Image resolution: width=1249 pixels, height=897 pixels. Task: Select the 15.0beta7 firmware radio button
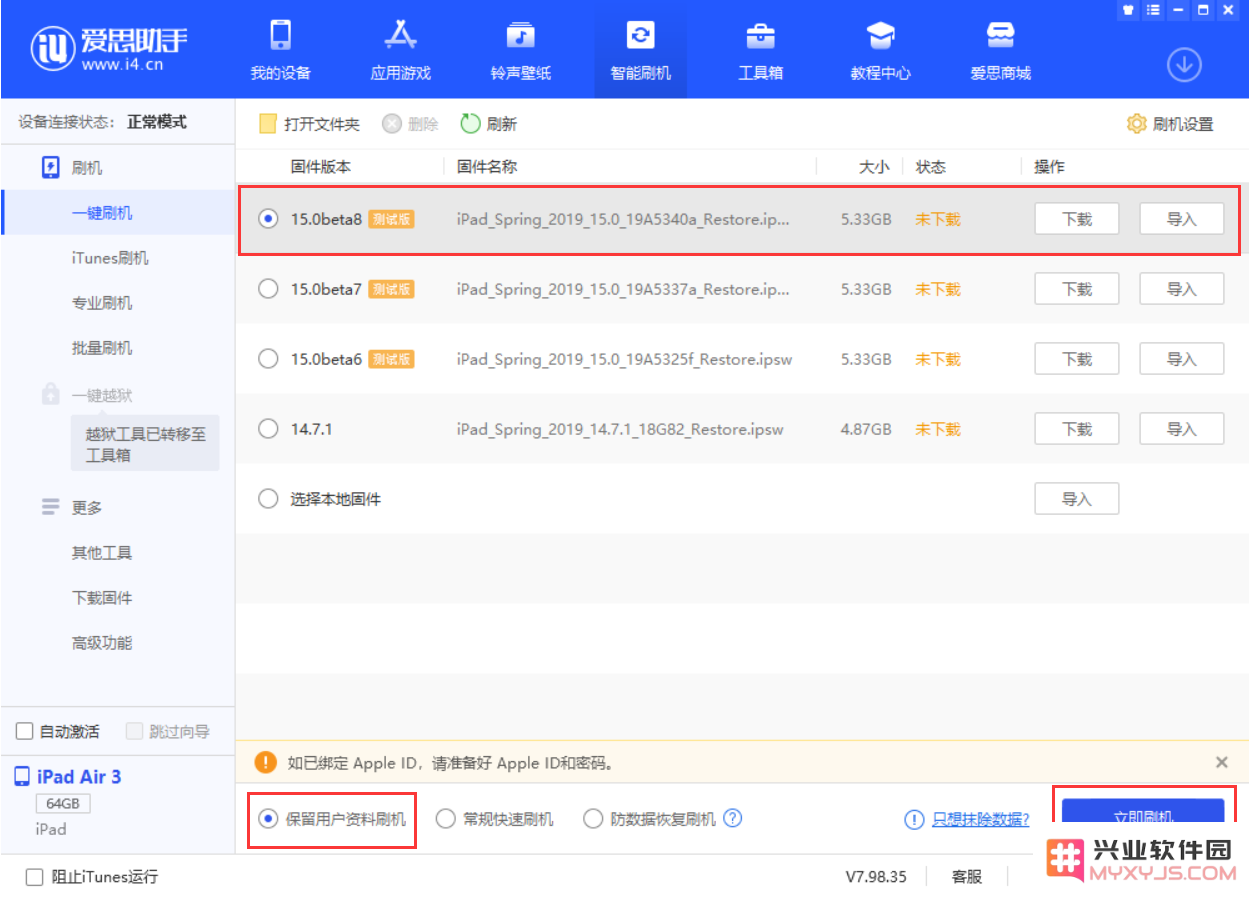coord(268,289)
